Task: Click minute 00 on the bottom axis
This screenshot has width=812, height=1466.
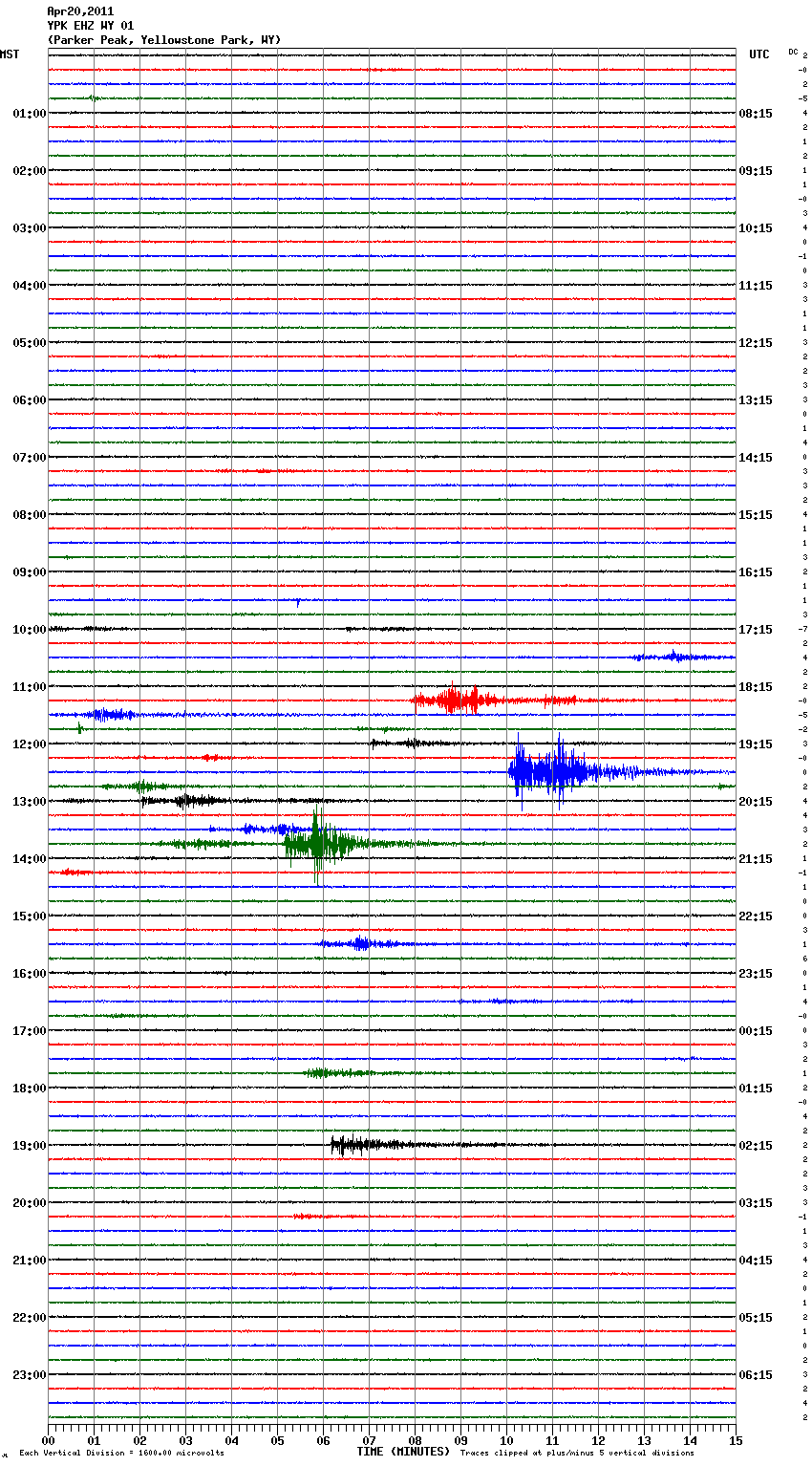Action: (x=48, y=1440)
